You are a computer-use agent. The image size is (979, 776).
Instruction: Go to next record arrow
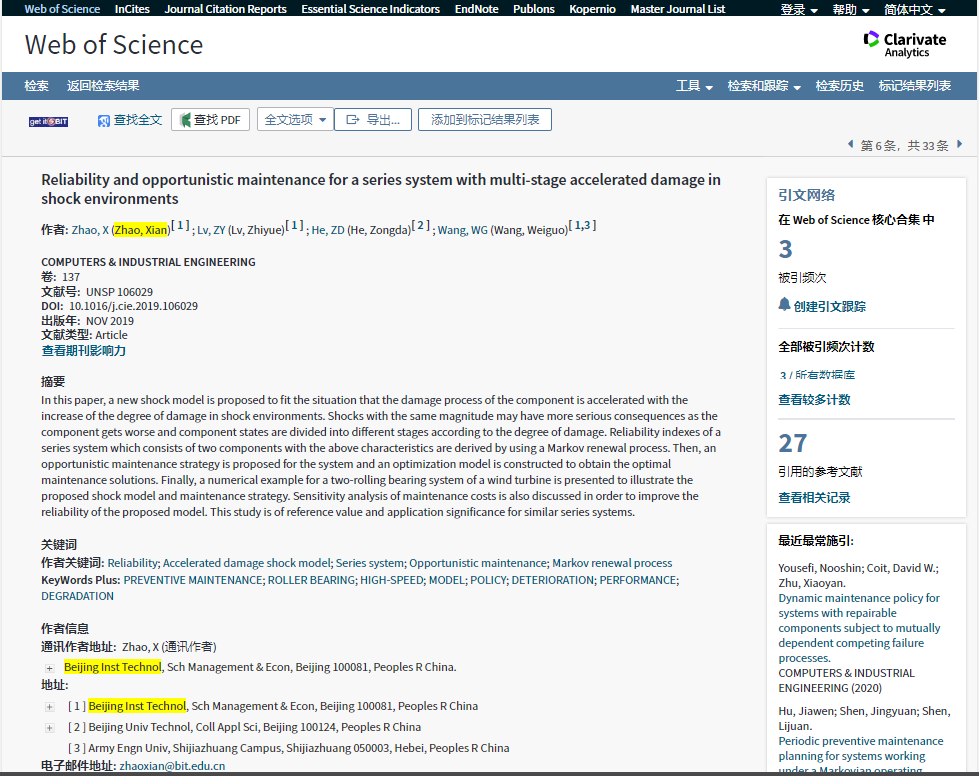tap(960, 144)
